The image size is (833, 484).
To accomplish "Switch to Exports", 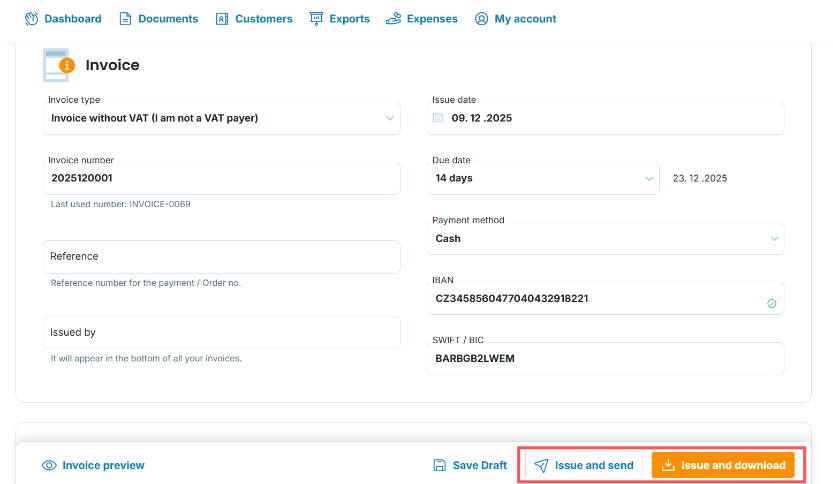I will pos(340,19).
